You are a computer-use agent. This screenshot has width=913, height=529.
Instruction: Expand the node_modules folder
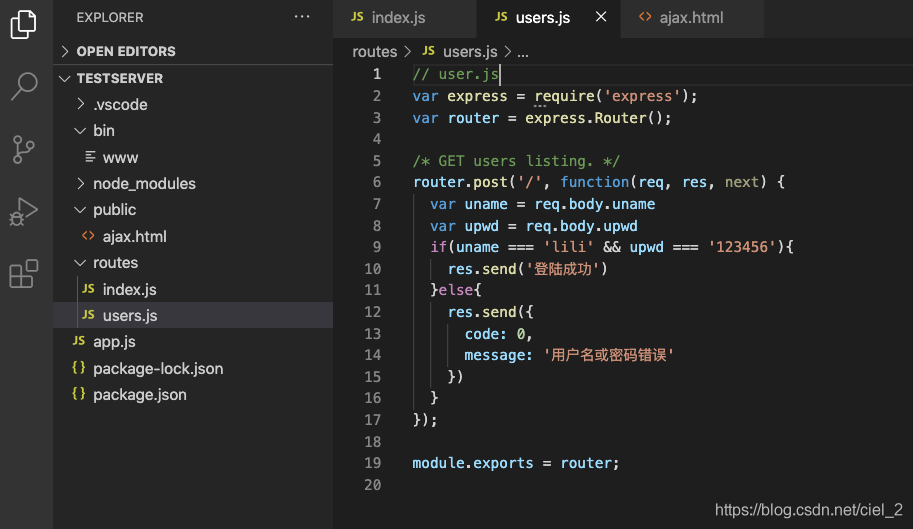coord(144,183)
